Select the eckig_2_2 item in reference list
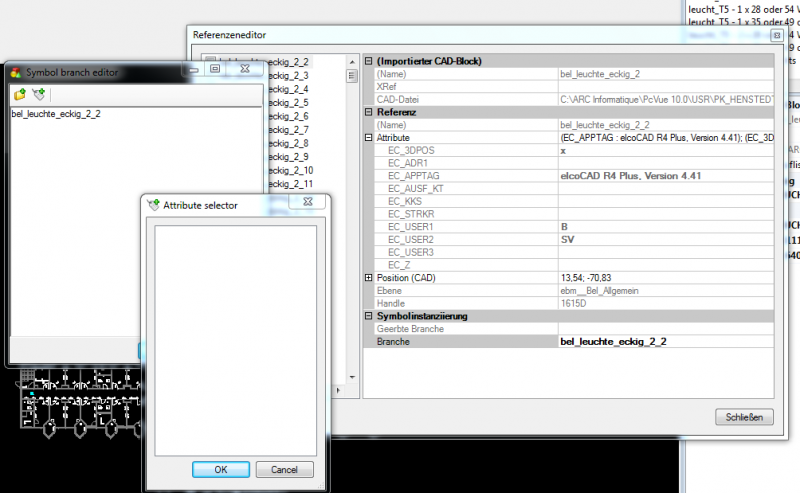The height and width of the screenshot is (493, 800). 288,62
